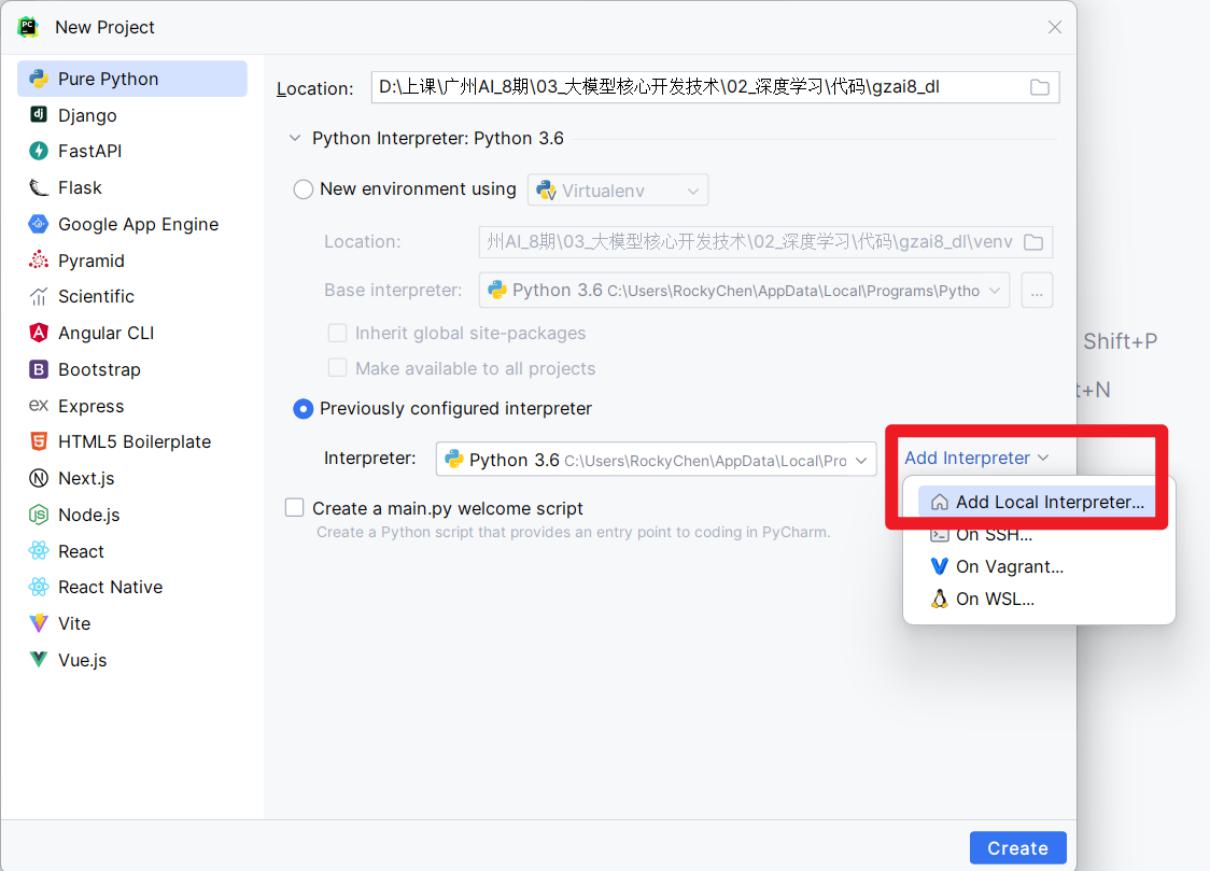Click the home icon of Add Local Interpreter
This screenshot has height=871, width=1210.
coord(939,502)
